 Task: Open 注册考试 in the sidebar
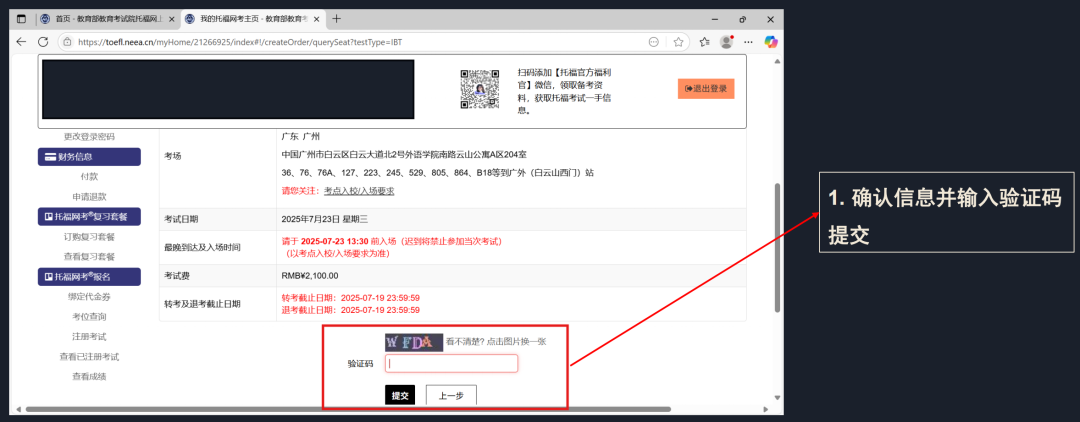click(90, 337)
